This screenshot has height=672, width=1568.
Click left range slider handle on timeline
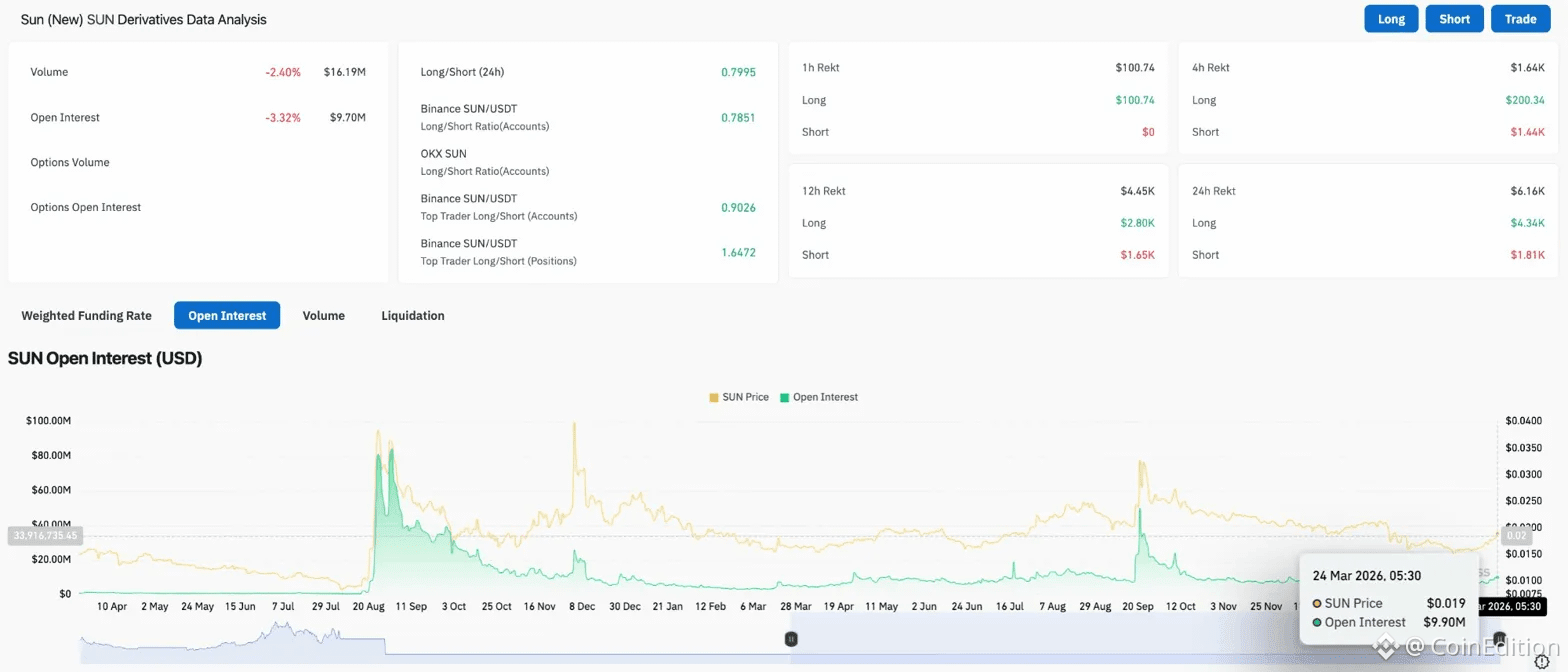[x=791, y=638]
